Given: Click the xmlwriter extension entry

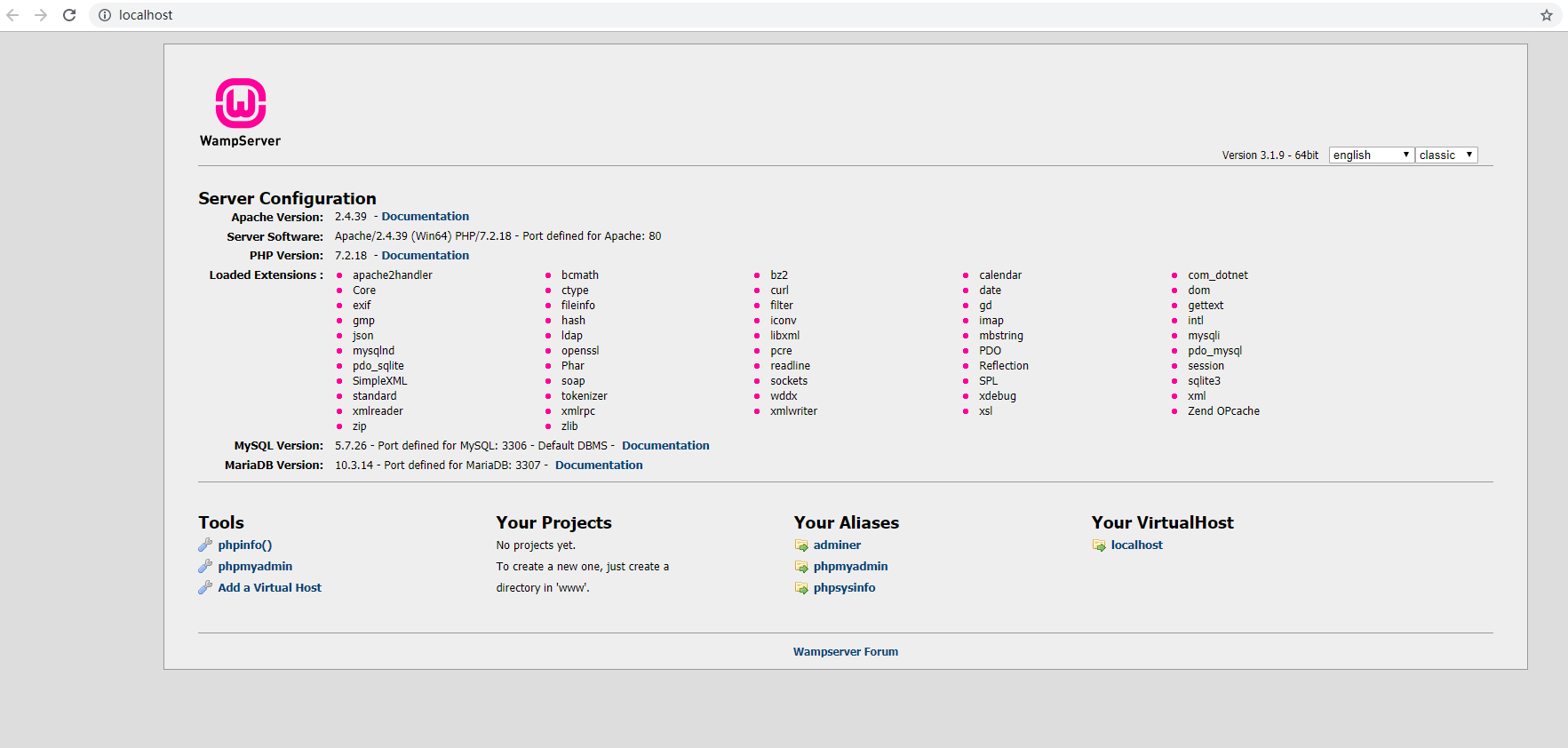Looking at the screenshot, I should (793, 411).
